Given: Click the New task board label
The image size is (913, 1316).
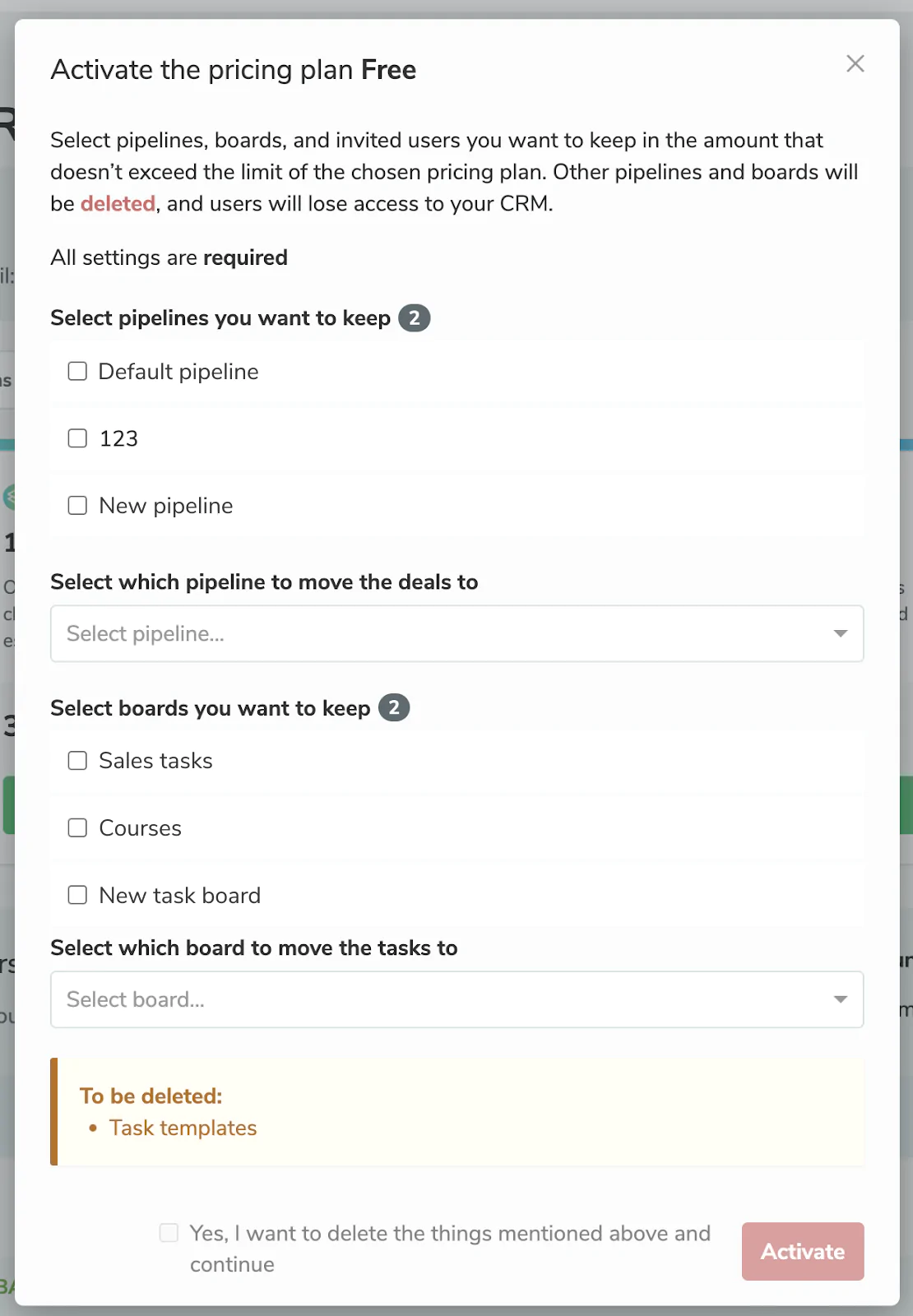Looking at the screenshot, I should pos(180,895).
